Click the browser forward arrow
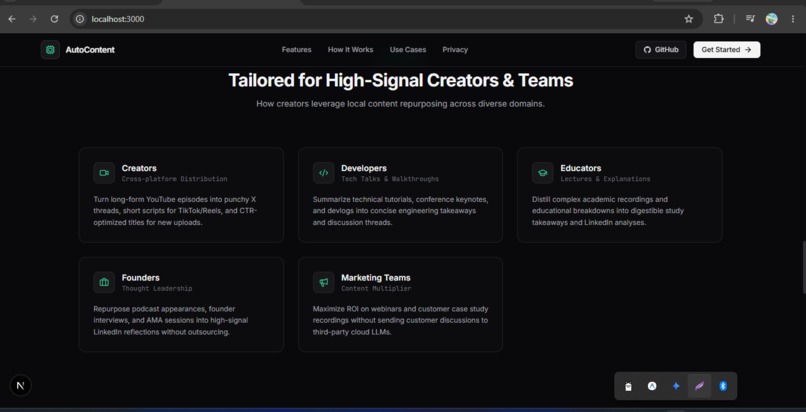The image size is (806, 412). pos(33,19)
